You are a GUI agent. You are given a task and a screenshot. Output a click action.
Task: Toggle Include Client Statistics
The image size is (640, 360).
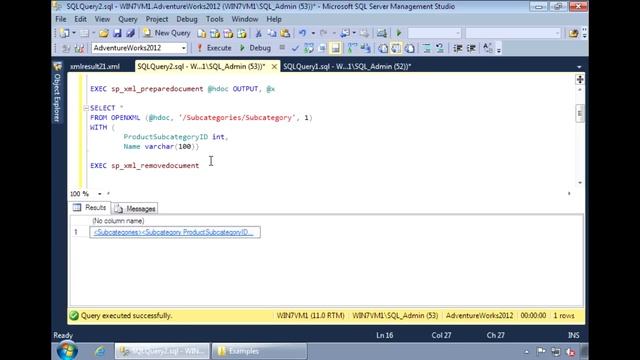pyautogui.click(x=365, y=48)
